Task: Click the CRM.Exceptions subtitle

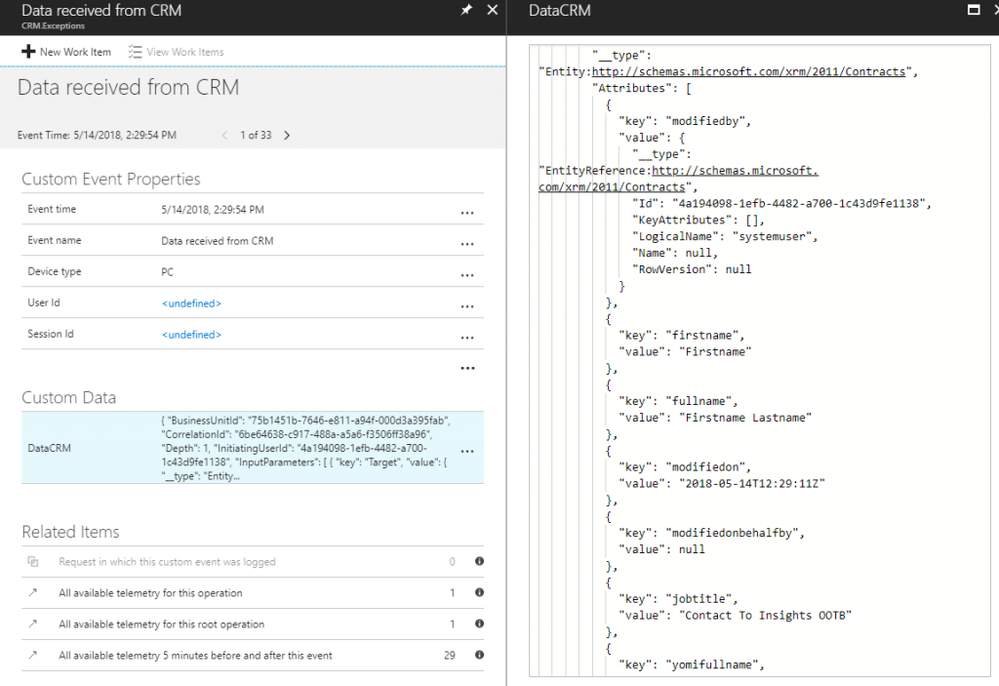Action: coord(53,26)
